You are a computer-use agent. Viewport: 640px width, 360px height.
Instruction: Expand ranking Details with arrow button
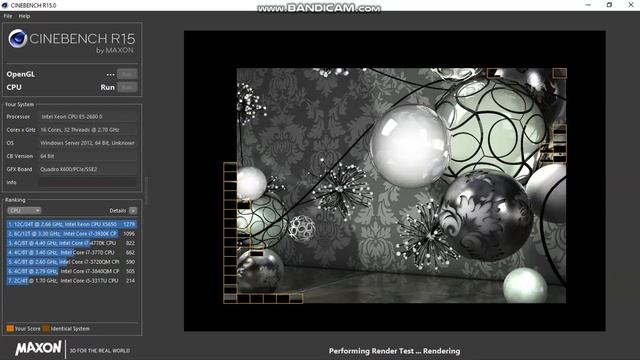[133, 211]
